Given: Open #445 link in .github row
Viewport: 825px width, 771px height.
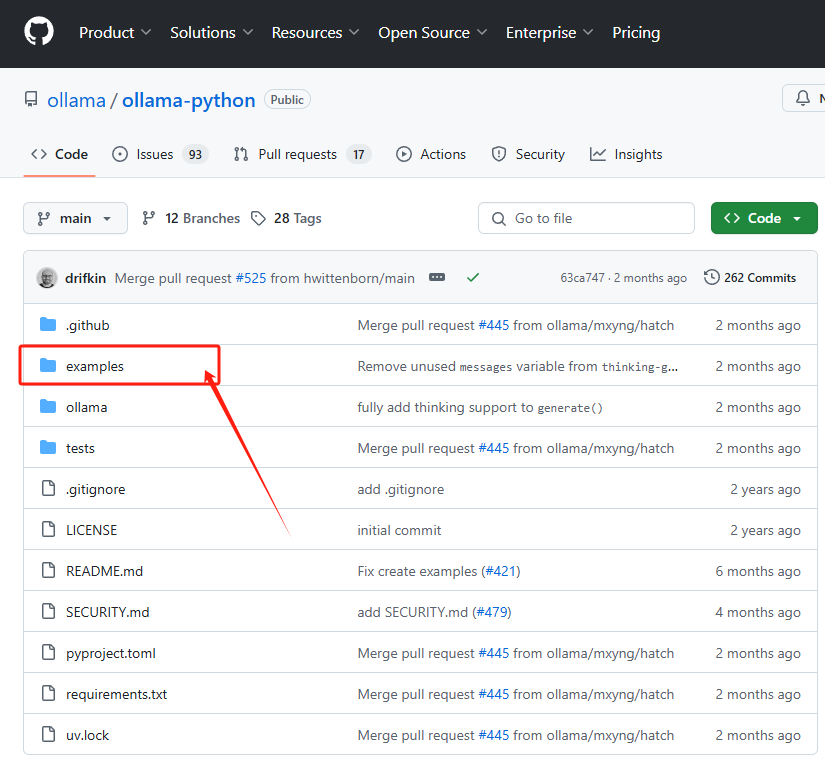Looking at the screenshot, I should (x=494, y=325).
